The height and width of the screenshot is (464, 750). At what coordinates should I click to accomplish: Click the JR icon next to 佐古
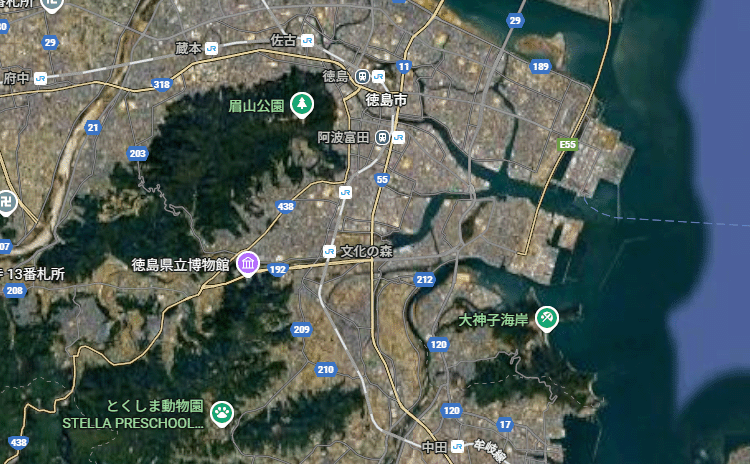pos(308,41)
